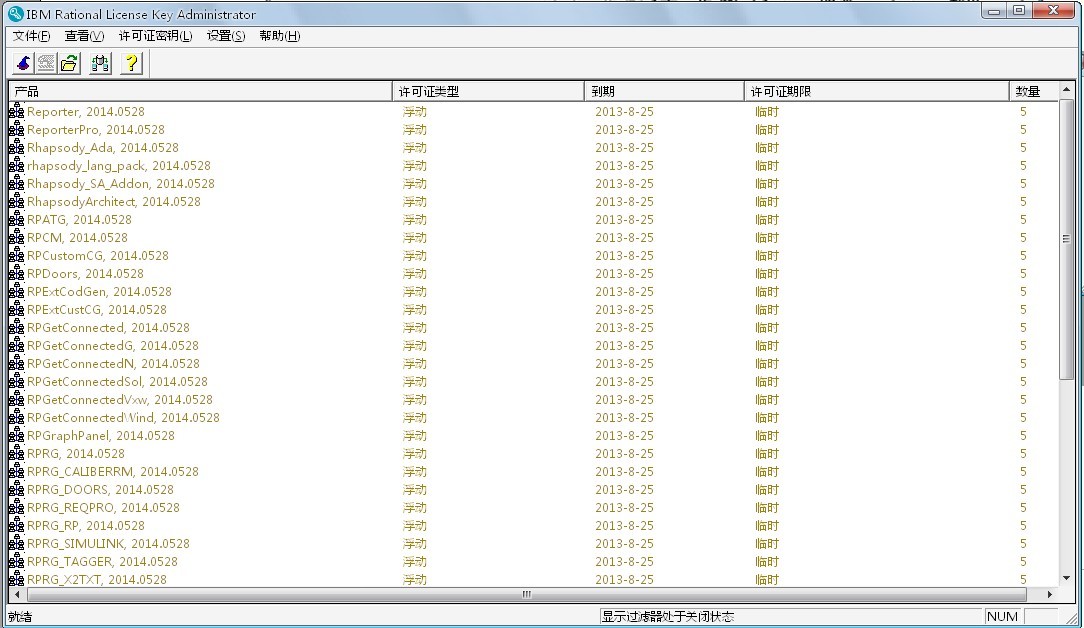This screenshot has width=1084, height=628.
Task: Click the icon beside RPRG_SIMULINK row
Action: 17,543
